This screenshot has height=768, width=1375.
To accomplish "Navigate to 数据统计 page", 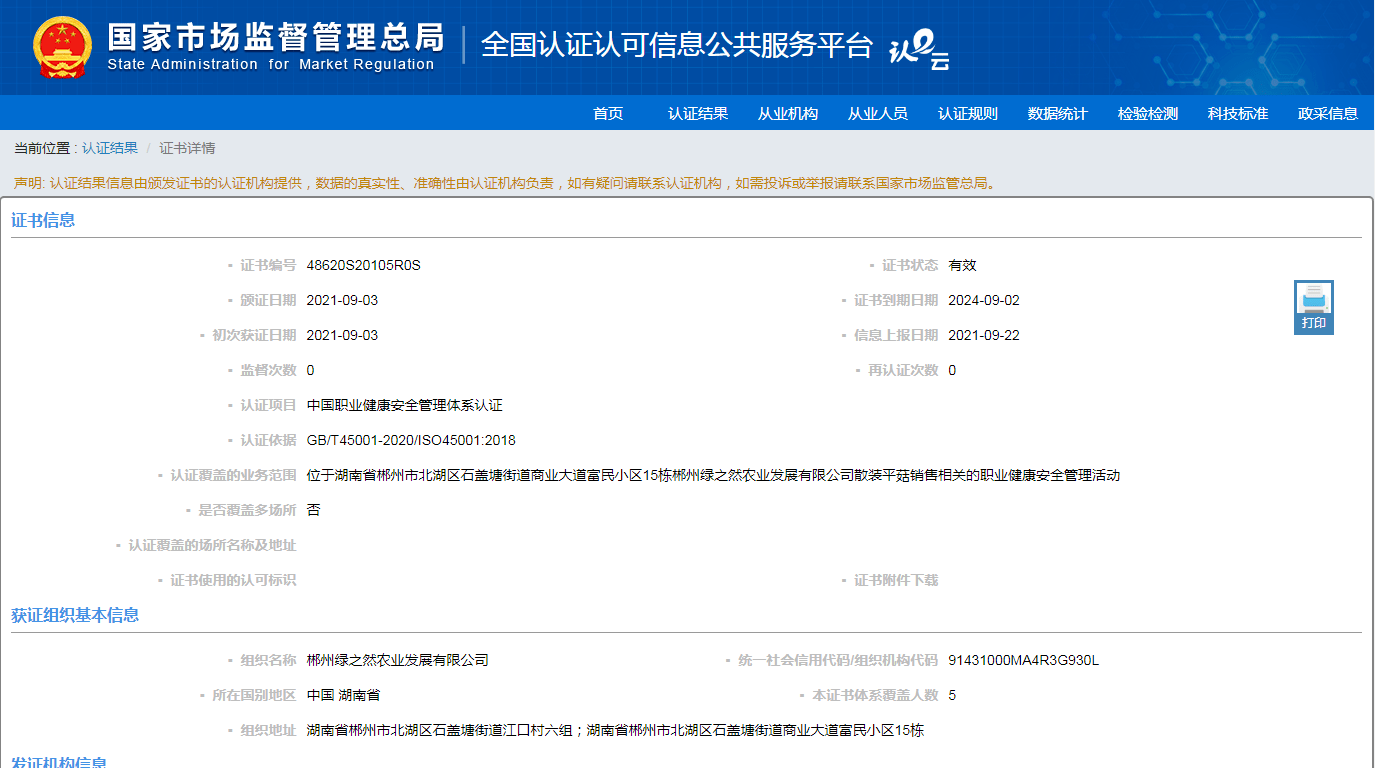I will pos(1058,114).
